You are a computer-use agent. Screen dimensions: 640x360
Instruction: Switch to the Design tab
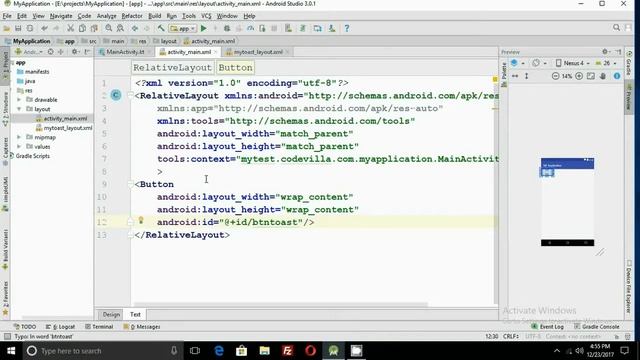[x=111, y=314]
